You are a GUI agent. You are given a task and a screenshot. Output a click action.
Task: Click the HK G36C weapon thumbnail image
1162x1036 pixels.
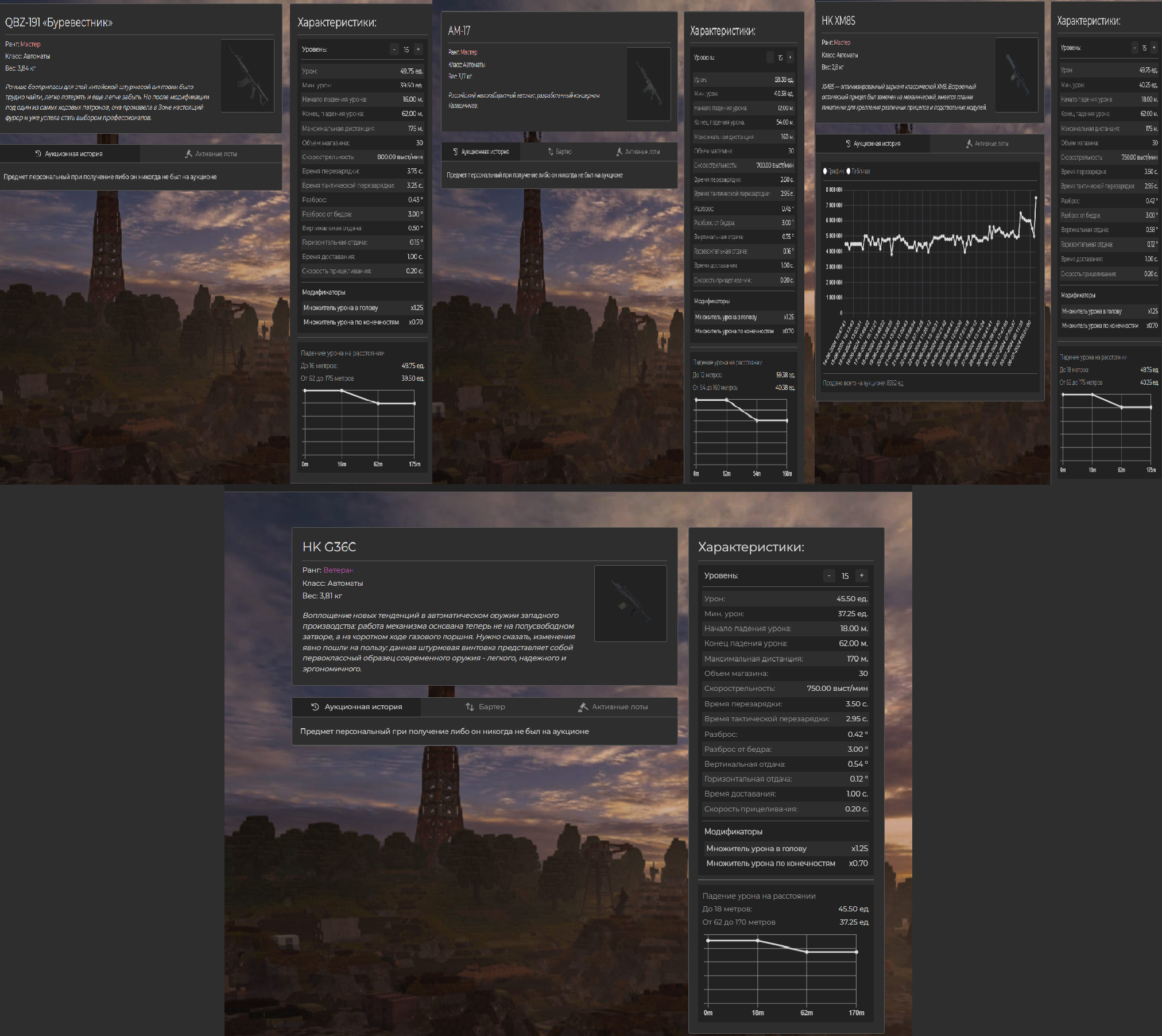(x=630, y=604)
